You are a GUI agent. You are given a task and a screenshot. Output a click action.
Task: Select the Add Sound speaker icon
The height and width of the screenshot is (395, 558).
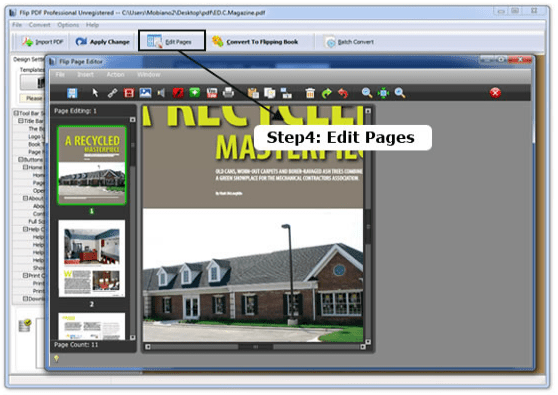161,93
